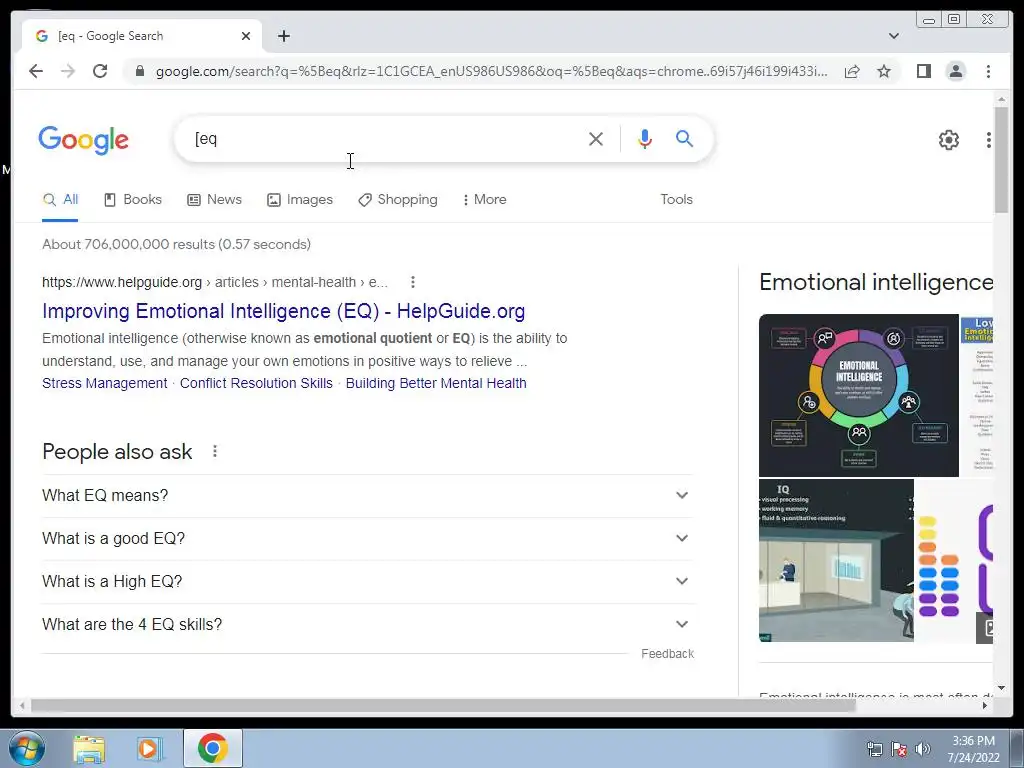Click the helpguide.org URL breadcrumb
Viewport: 1024px width, 768px height.
(215, 282)
